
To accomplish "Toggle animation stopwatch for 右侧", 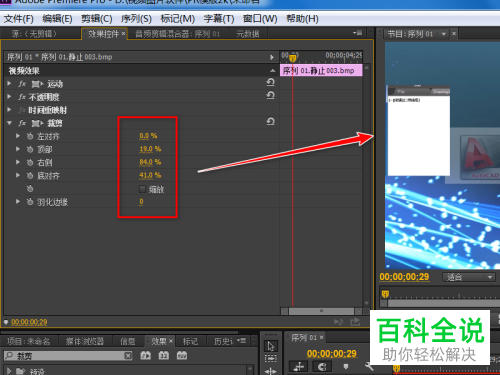I will (30, 162).
